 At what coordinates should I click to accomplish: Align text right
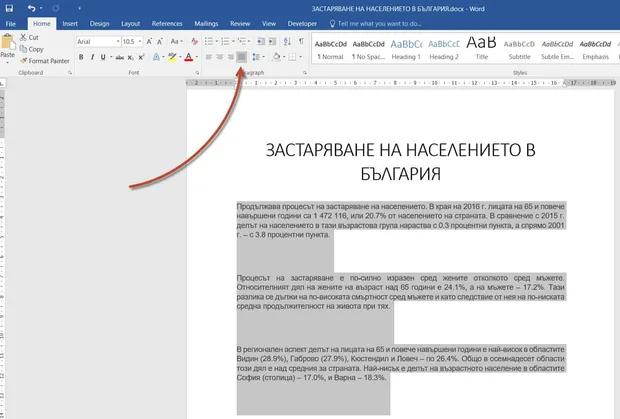[x=231, y=57]
